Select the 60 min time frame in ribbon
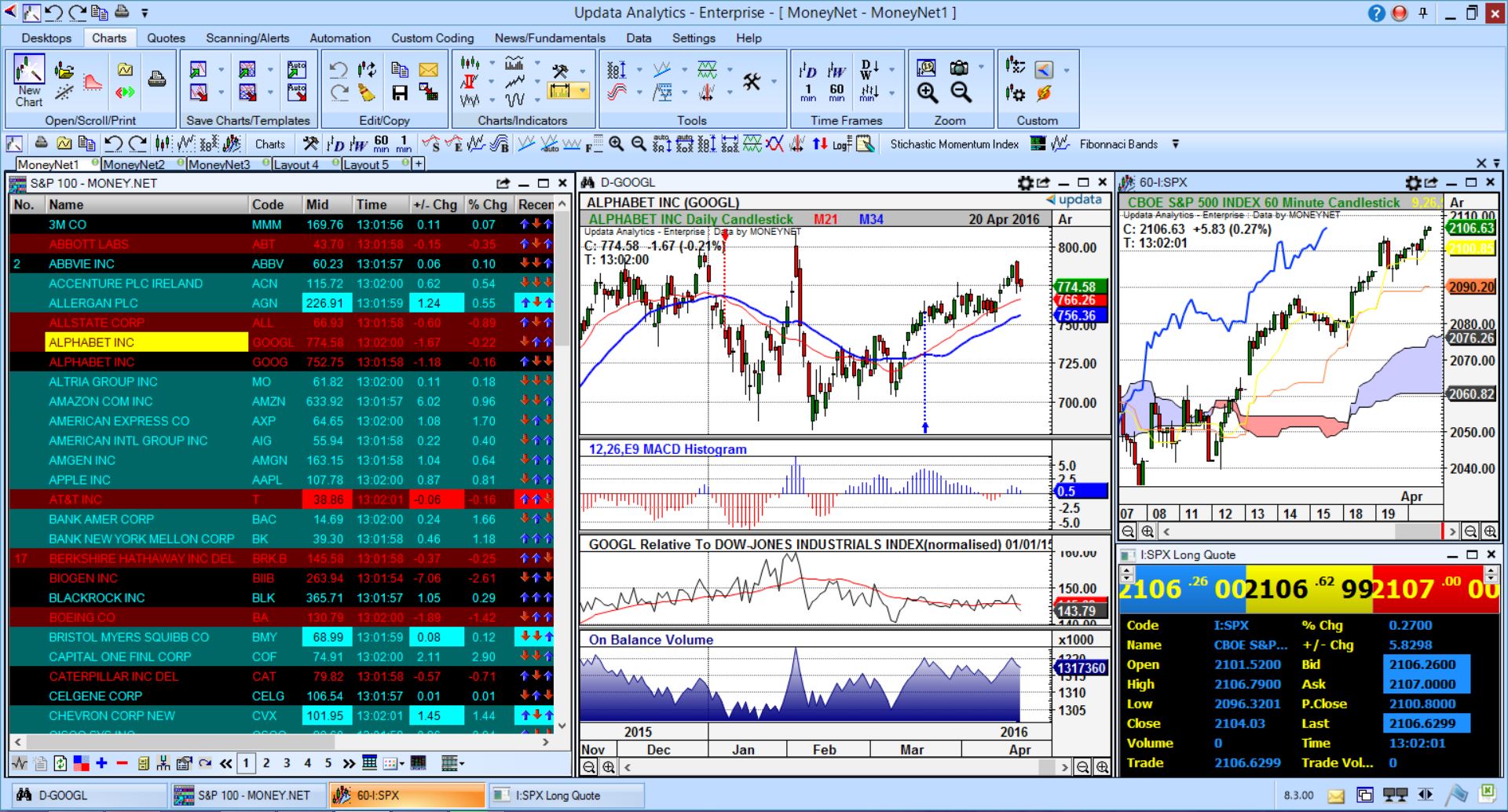The width and height of the screenshot is (1508, 812). (836, 93)
